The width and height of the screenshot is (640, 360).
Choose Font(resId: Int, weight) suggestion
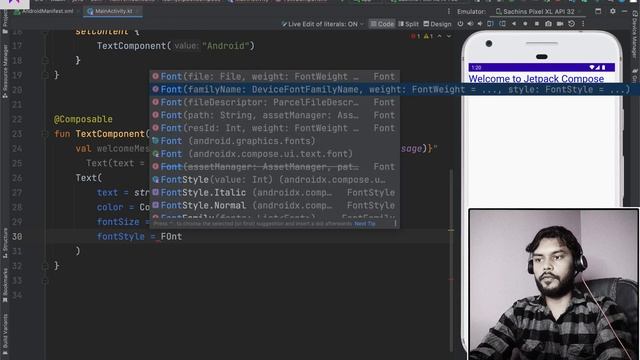[x=274, y=128]
